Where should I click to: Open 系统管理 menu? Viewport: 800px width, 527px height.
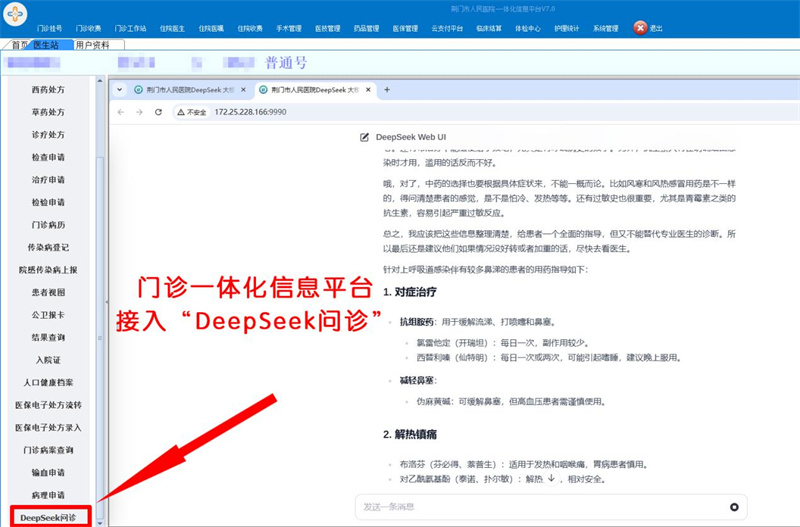606,29
